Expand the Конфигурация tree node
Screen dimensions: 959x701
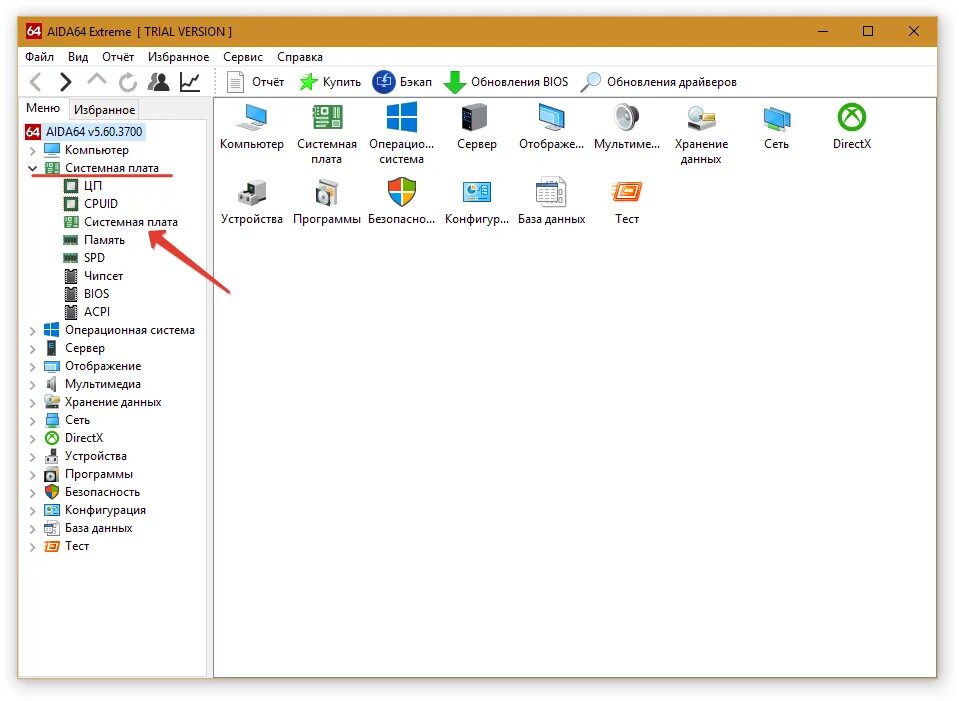tap(32, 510)
